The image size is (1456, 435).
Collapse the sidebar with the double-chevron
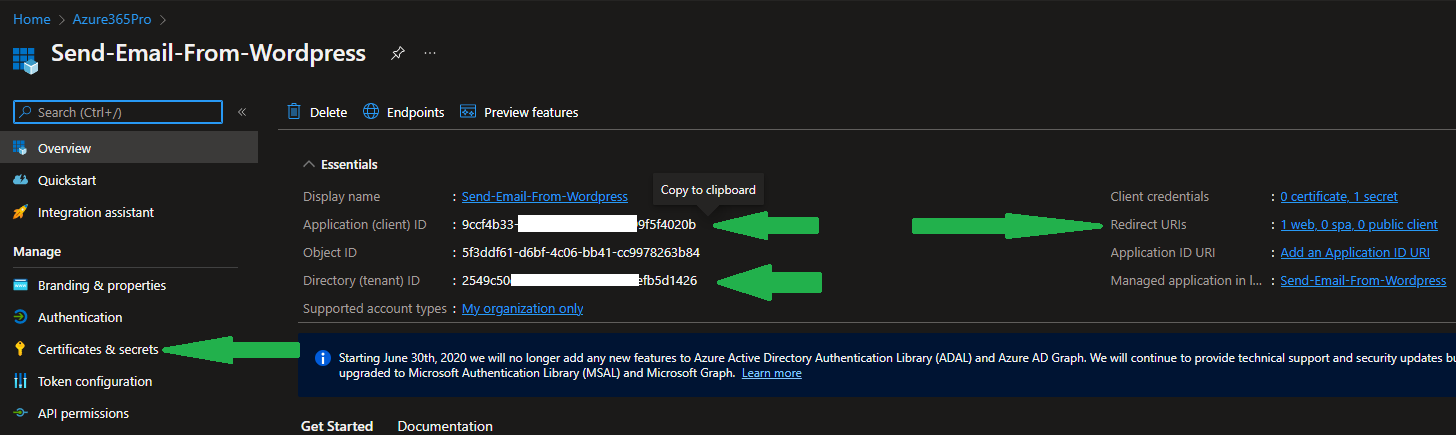242,112
